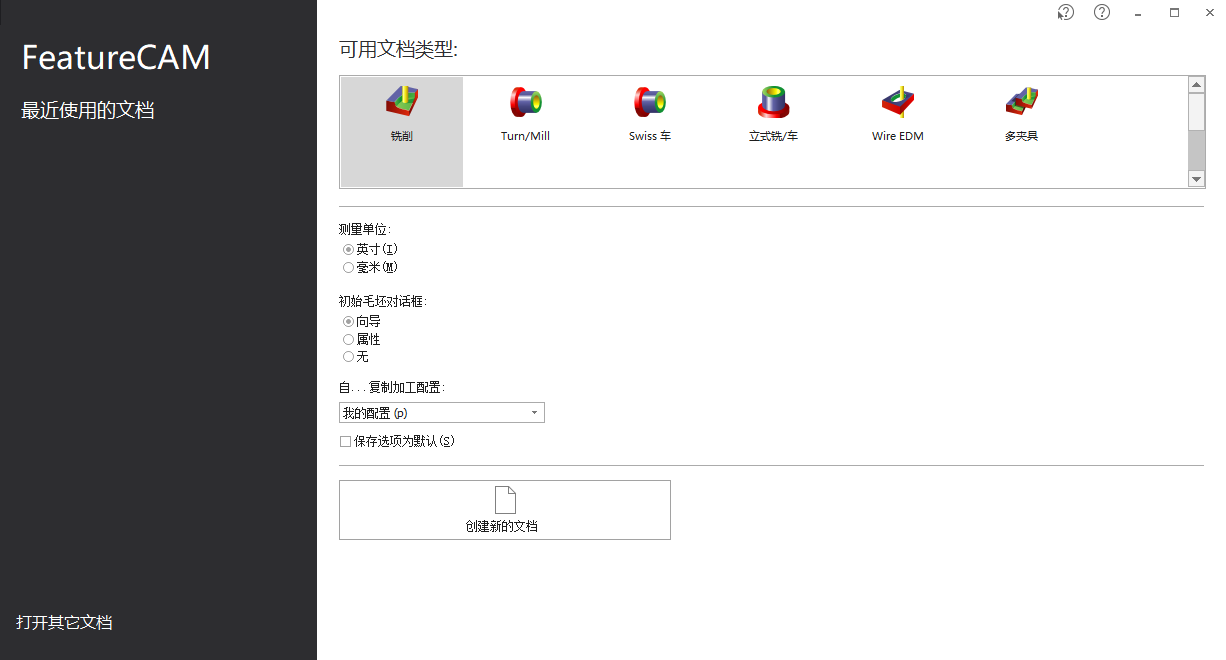The width and height of the screenshot is (1226, 660).
Task: Open the help refresh icon with question mark
Action: pos(1066,12)
